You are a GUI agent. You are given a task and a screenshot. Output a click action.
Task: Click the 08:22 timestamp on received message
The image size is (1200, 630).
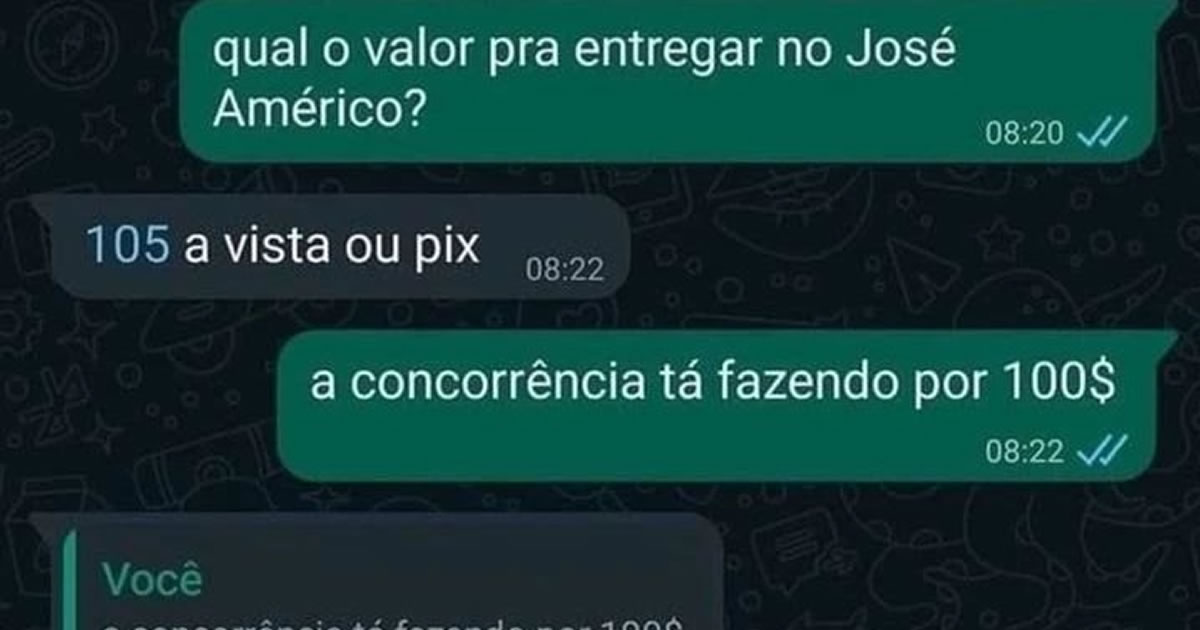(565, 269)
